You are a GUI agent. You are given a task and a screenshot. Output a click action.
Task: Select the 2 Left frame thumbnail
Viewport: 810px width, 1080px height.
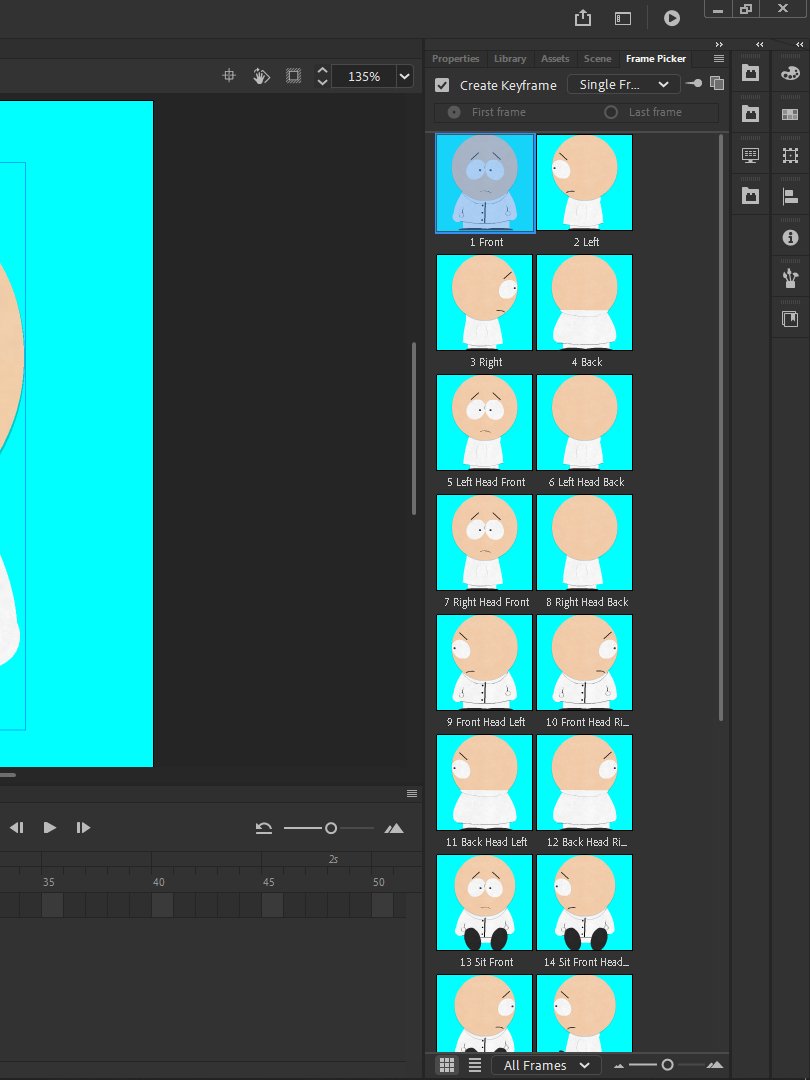pos(584,183)
